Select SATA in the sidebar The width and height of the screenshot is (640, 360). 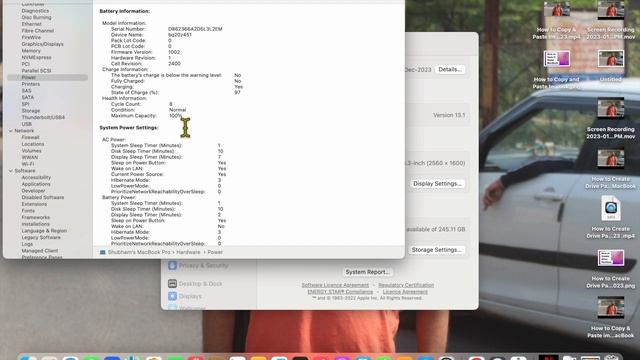coord(28,97)
